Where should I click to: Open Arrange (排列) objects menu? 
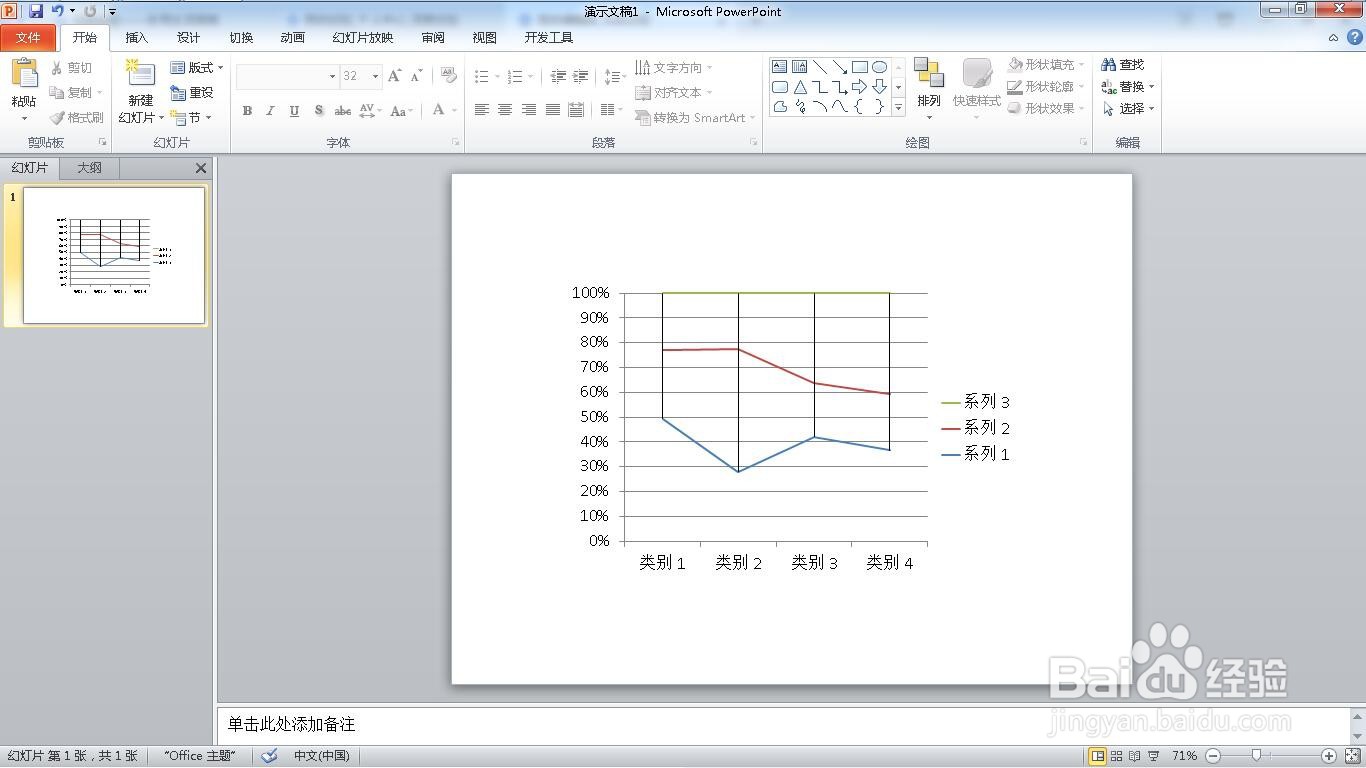coord(929,88)
